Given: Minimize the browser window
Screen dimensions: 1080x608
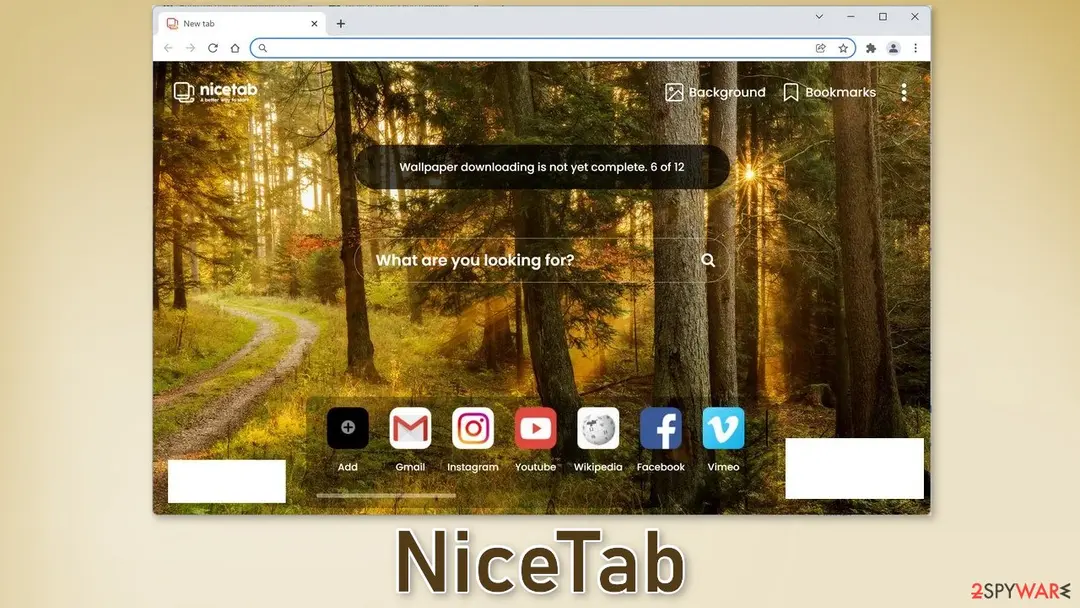Looking at the screenshot, I should pyautogui.click(x=851, y=17).
